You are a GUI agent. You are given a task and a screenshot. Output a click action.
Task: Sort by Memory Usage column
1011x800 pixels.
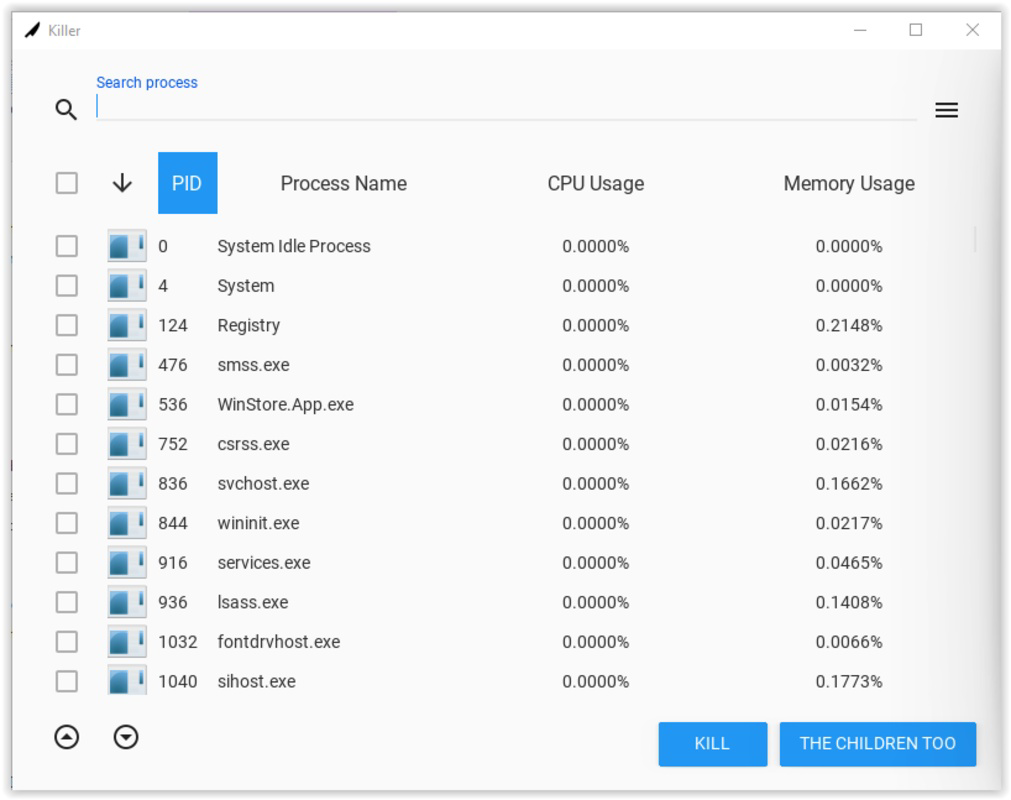(x=849, y=184)
